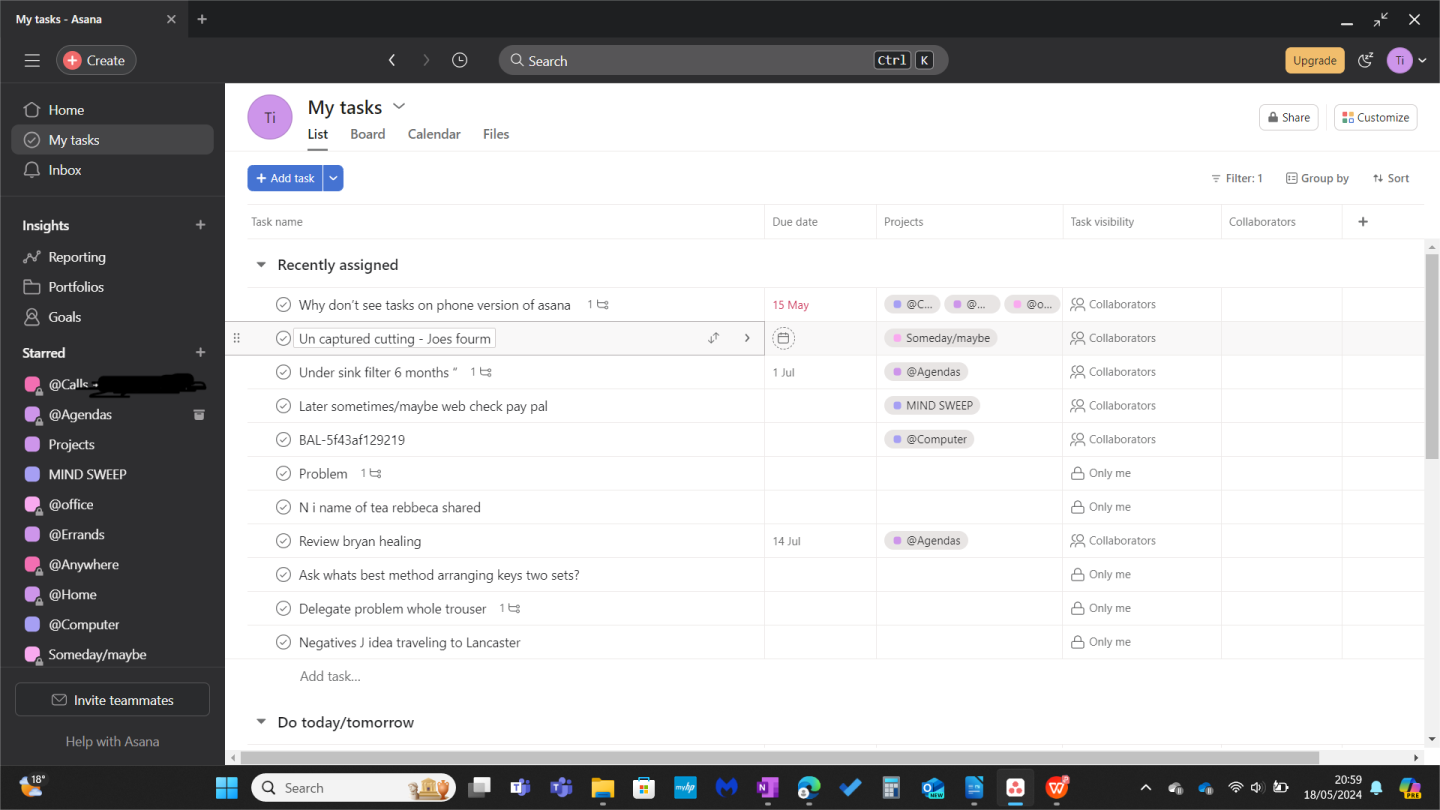Complete the Later sometimes/maybe web check task

click(283, 406)
